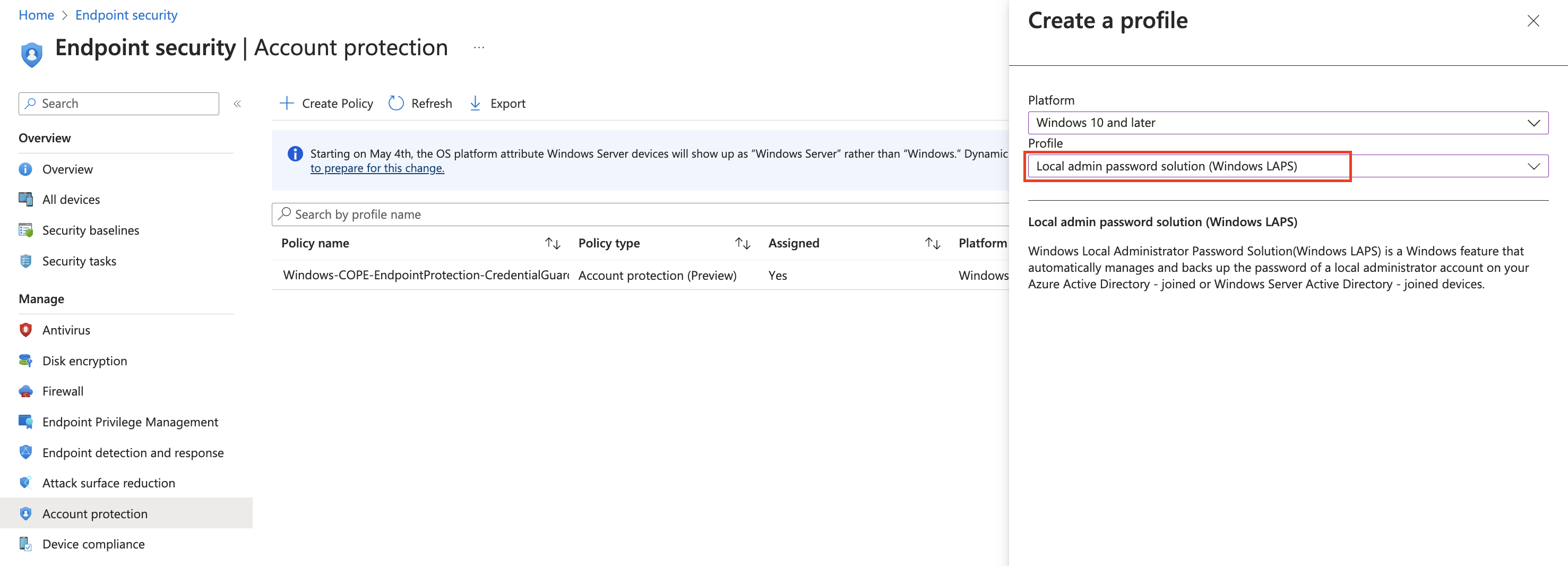The image size is (1568, 566).
Task: Select Attack surface reduction
Action: pyautogui.click(x=109, y=483)
